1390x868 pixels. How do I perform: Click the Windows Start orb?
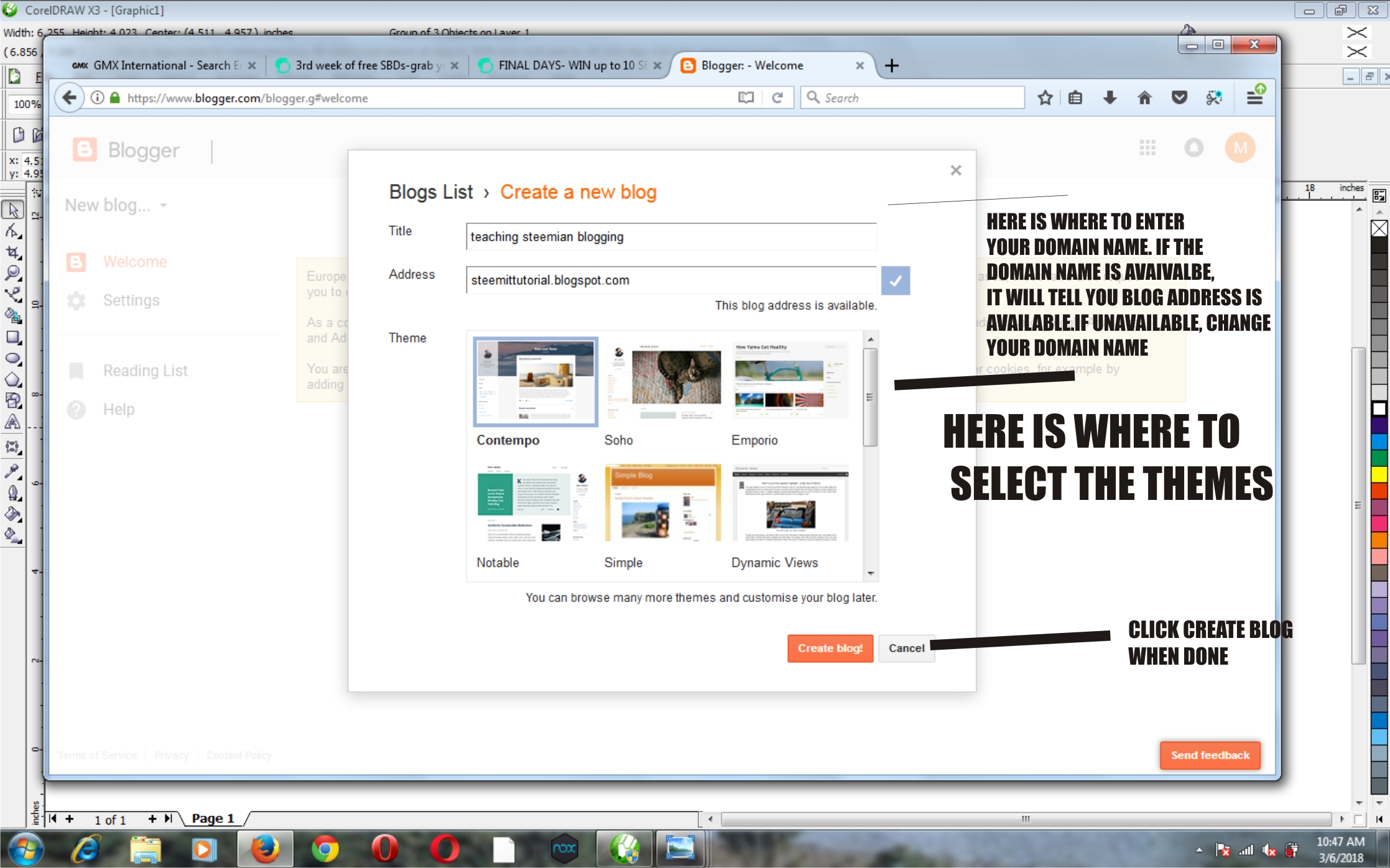point(25,849)
